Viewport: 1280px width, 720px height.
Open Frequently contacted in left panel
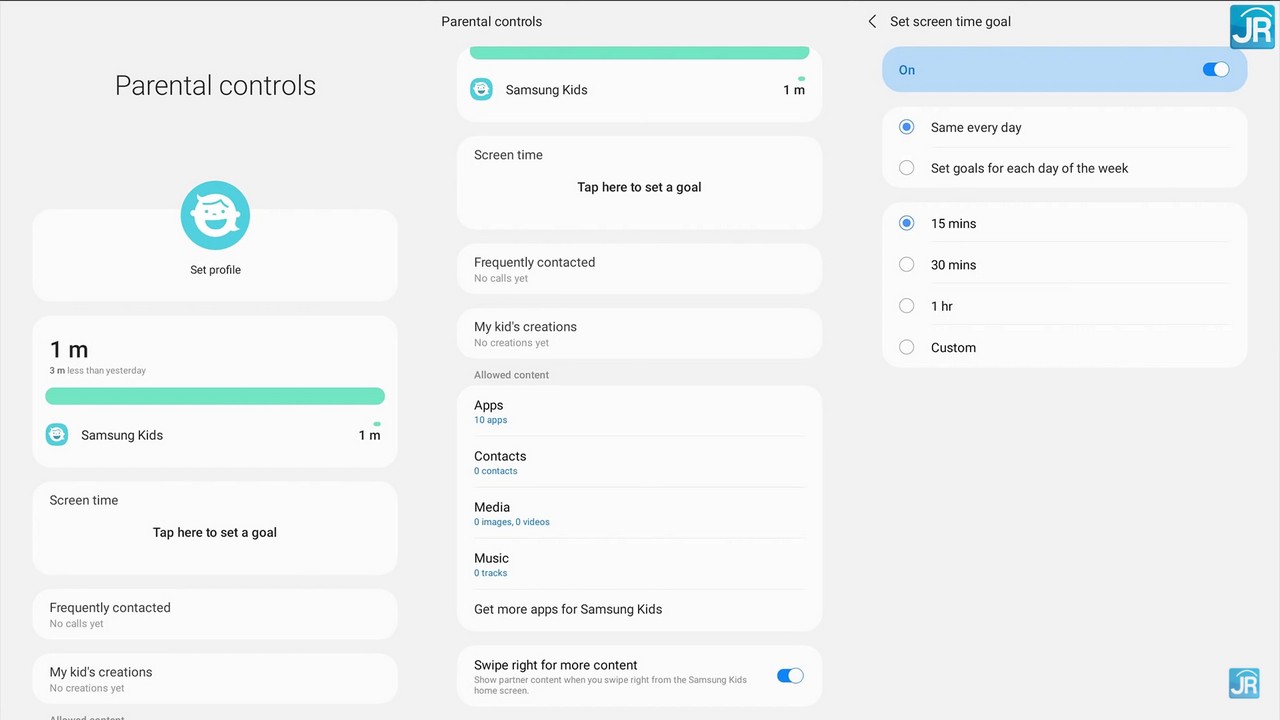(x=215, y=614)
